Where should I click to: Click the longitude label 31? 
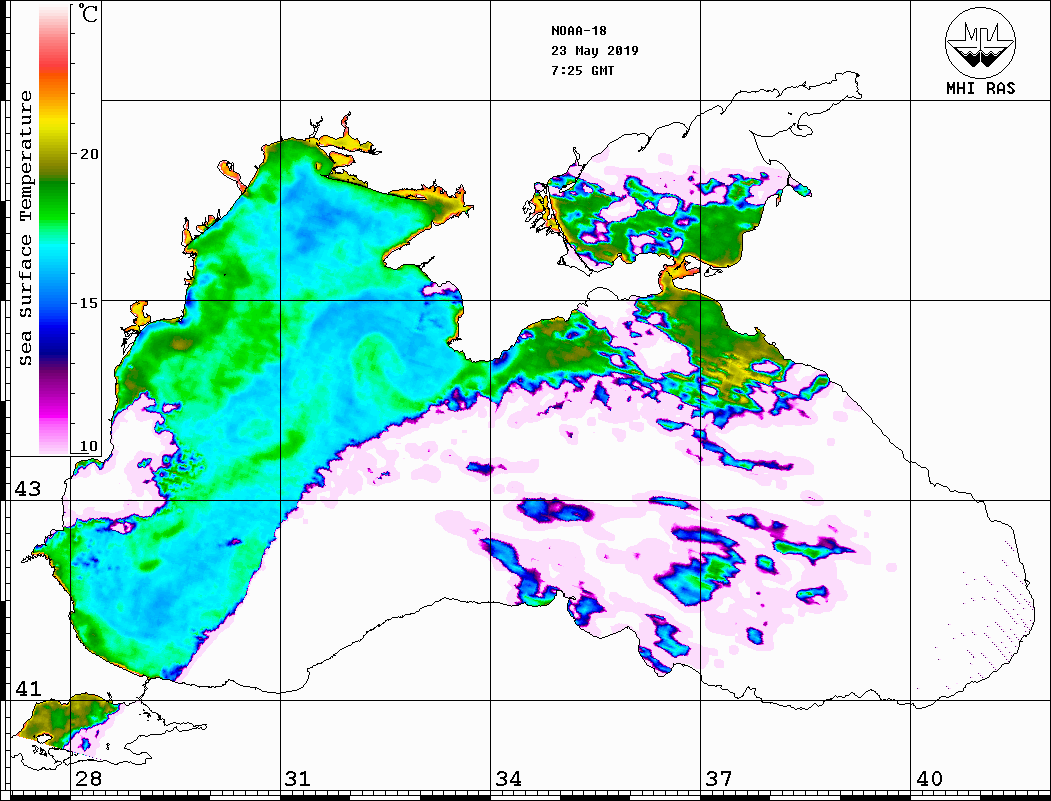pyautogui.click(x=298, y=778)
